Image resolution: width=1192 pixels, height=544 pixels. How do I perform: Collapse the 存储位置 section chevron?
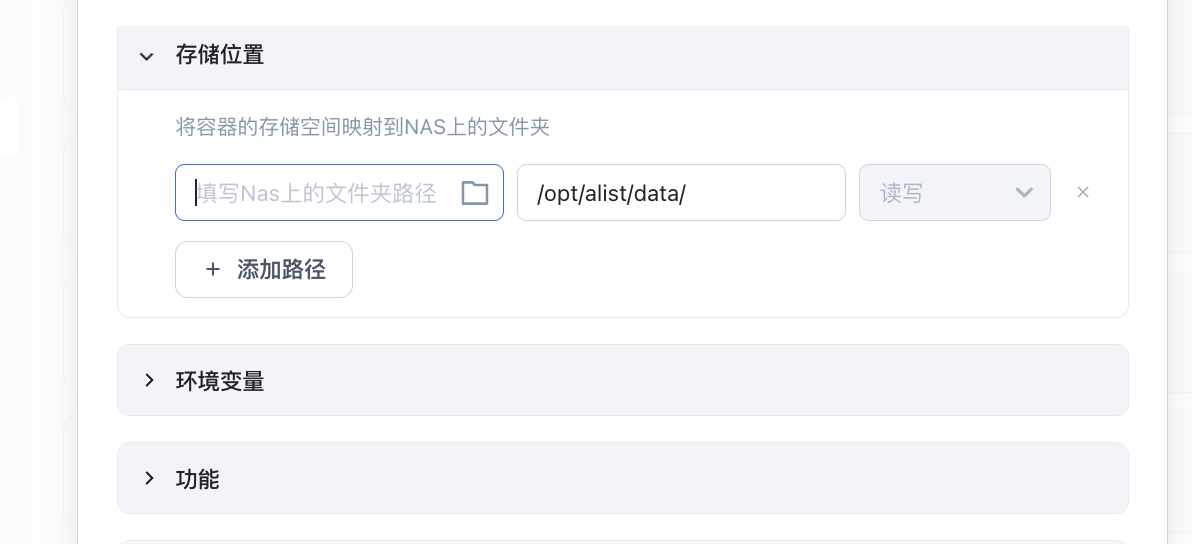pyautogui.click(x=147, y=56)
